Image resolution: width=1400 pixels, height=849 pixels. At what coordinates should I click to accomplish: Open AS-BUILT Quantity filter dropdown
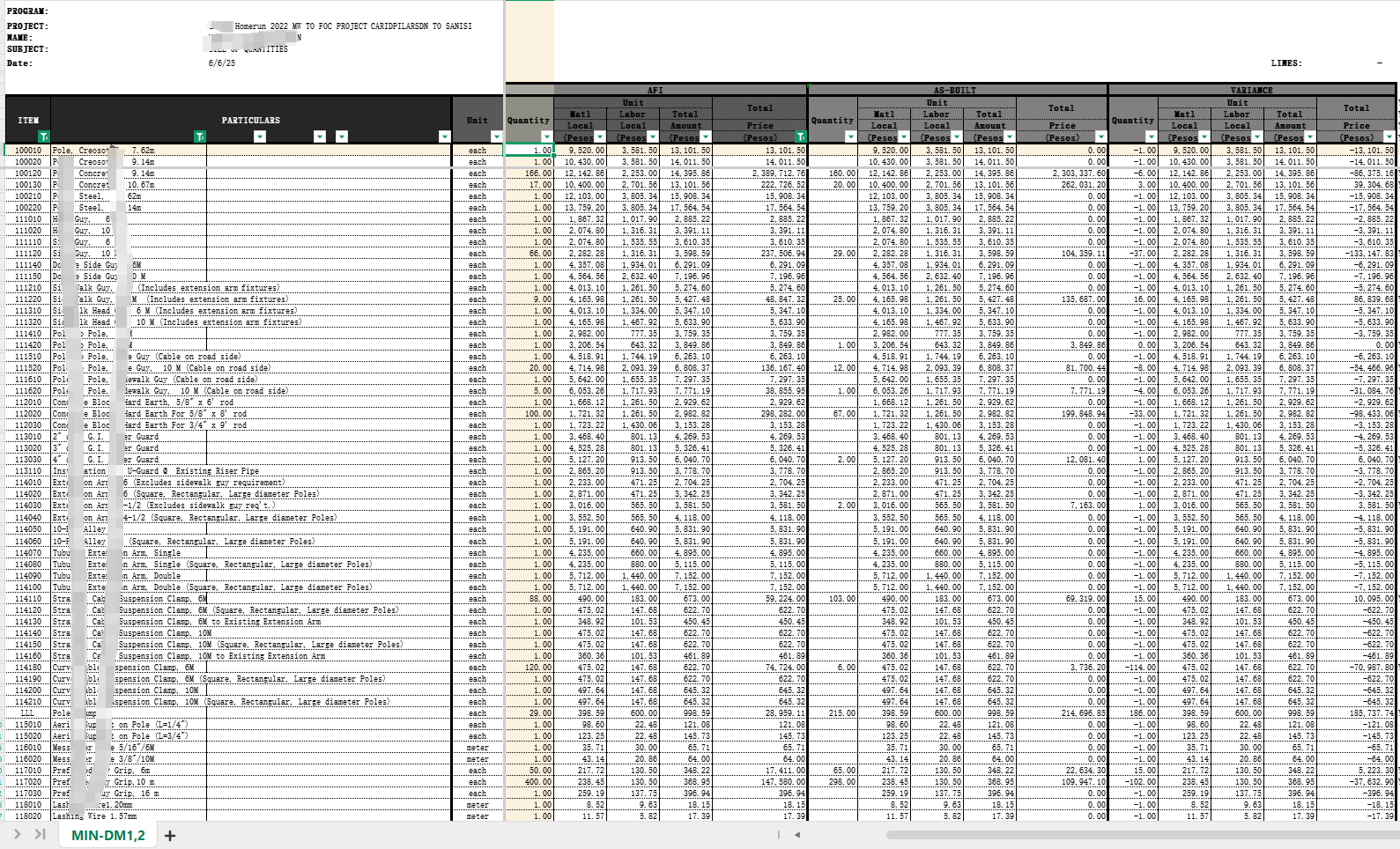click(850, 137)
